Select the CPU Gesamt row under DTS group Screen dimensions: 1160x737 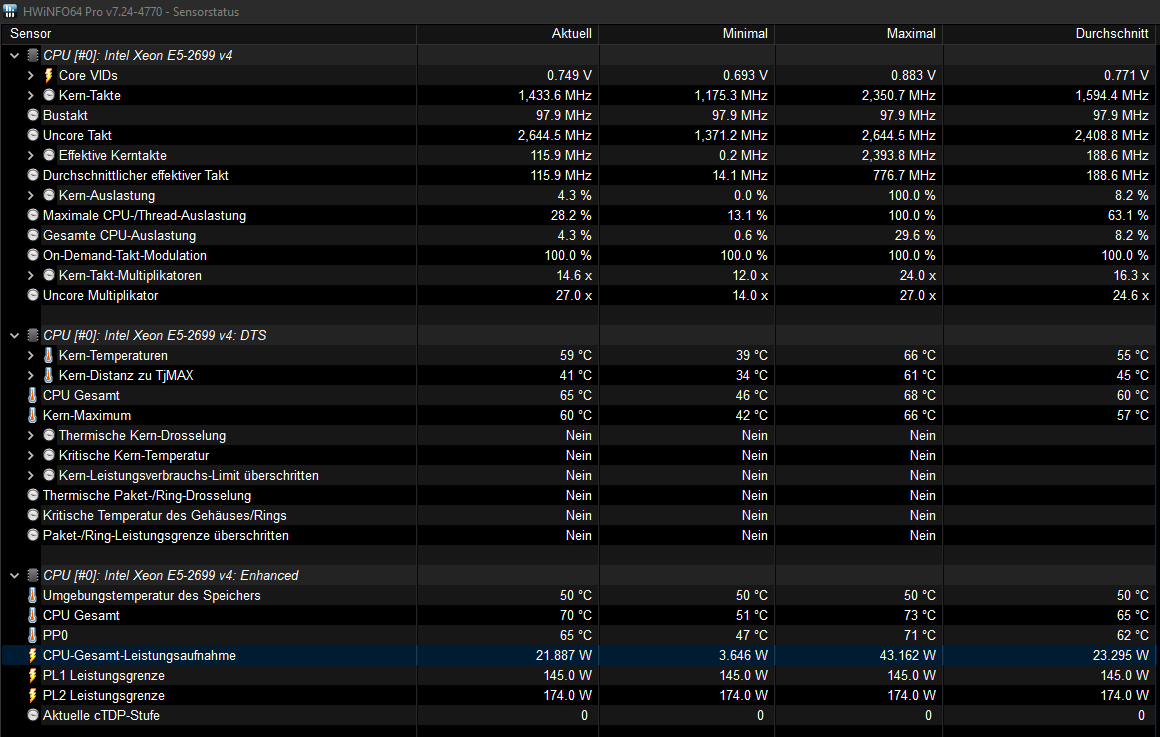580,395
